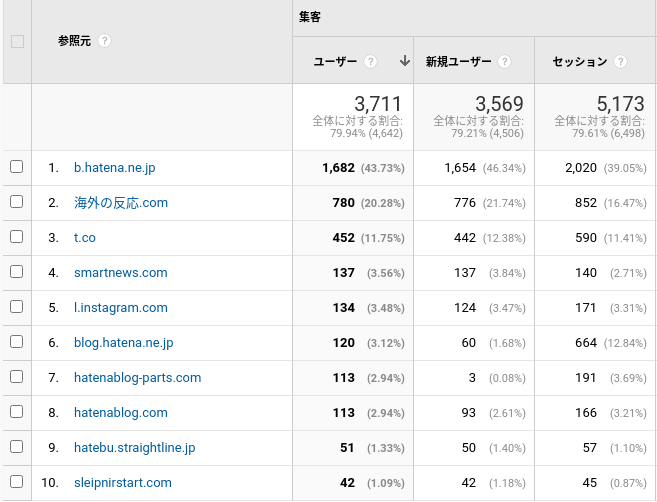Select users value 452 for t.co
Image resolution: width=657 pixels, height=502 pixels.
pyautogui.click(x=344, y=238)
